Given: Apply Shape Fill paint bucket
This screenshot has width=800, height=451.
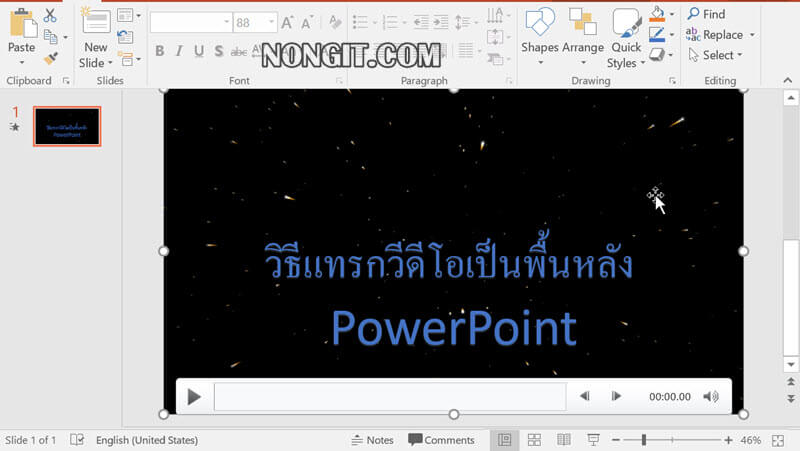Looking at the screenshot, I should (657, 14).
